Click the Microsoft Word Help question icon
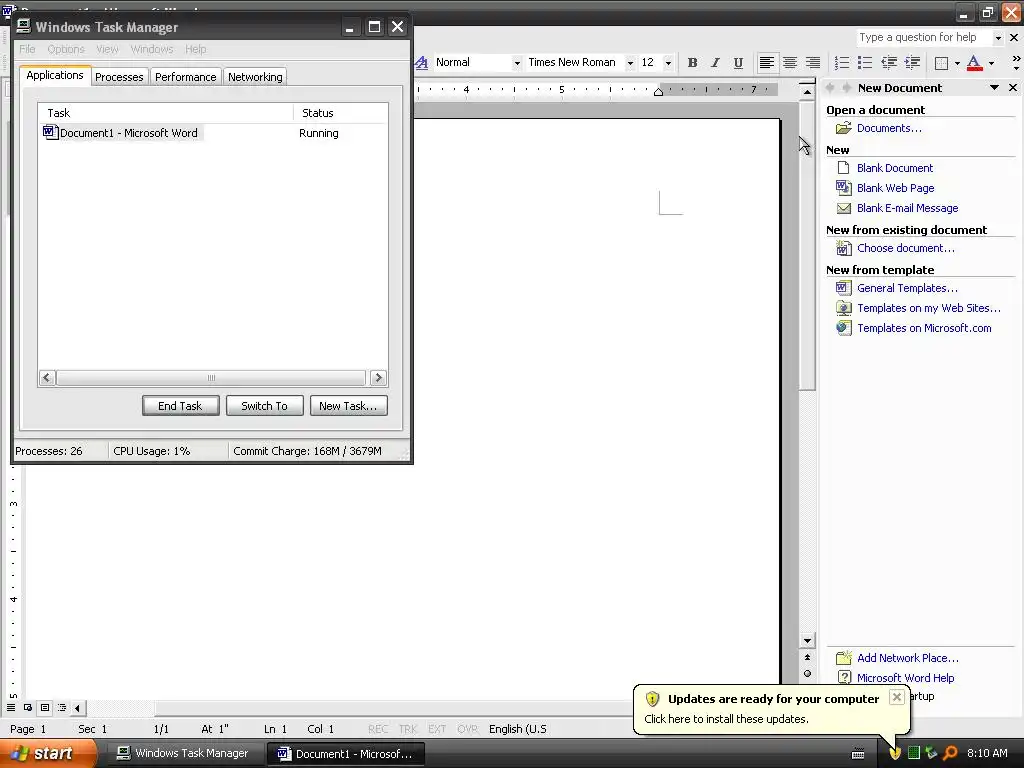 pyautogui.click(x=844, y=678)
